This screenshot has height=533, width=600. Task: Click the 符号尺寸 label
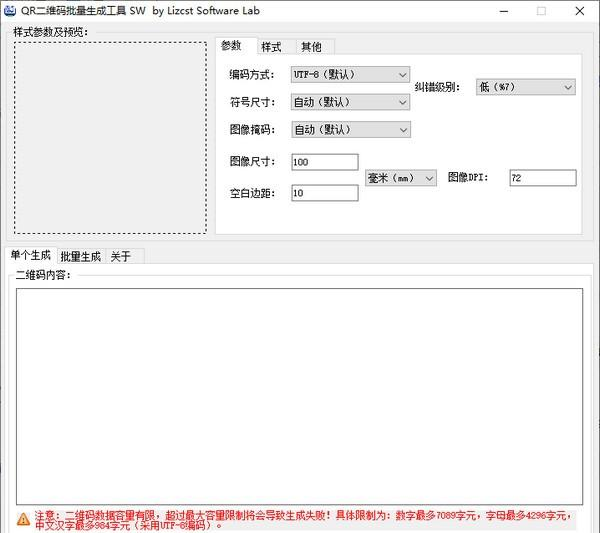[252, 102]
